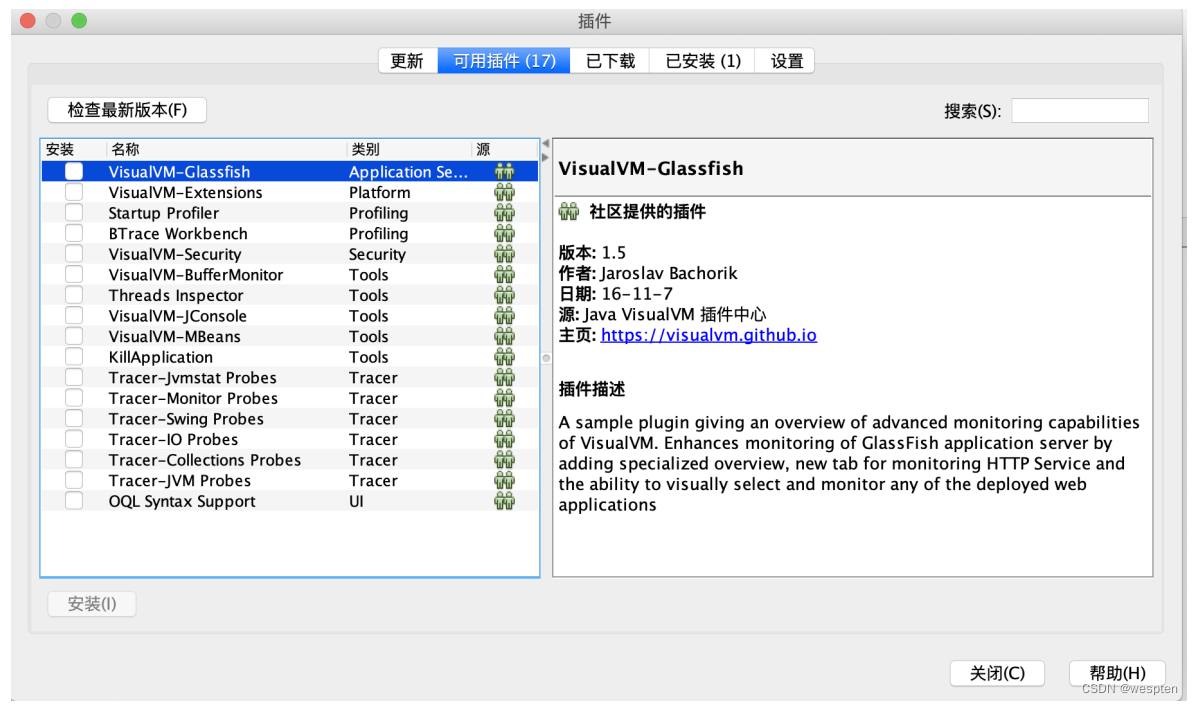The height and width of the screenshot is (705, 1193).
Task: Select the Tracer-IO Probes row name
Action: (173, 439)
